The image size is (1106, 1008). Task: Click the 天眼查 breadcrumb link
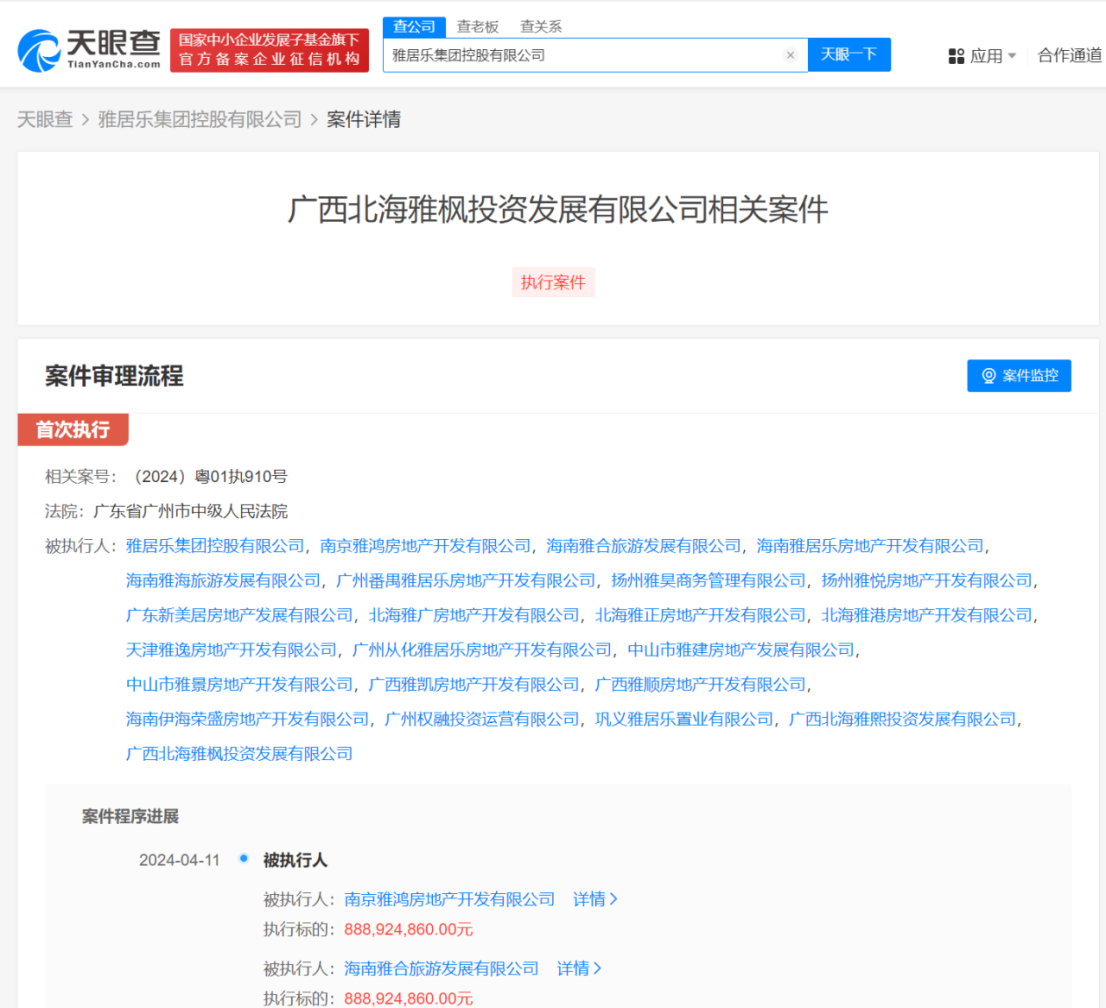(x=46, y=118)
